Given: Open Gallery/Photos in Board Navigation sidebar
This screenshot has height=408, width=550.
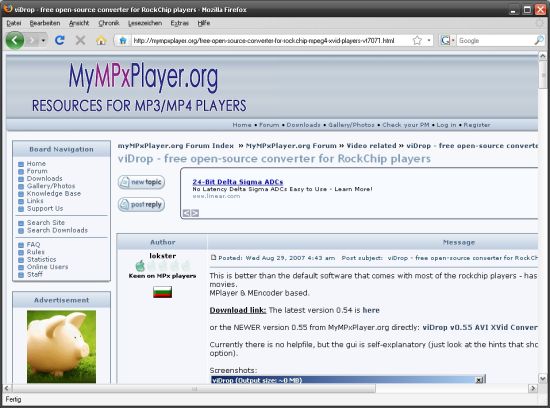Looking at the screenshot, I should pyautogui.click(x=51, y=186).
